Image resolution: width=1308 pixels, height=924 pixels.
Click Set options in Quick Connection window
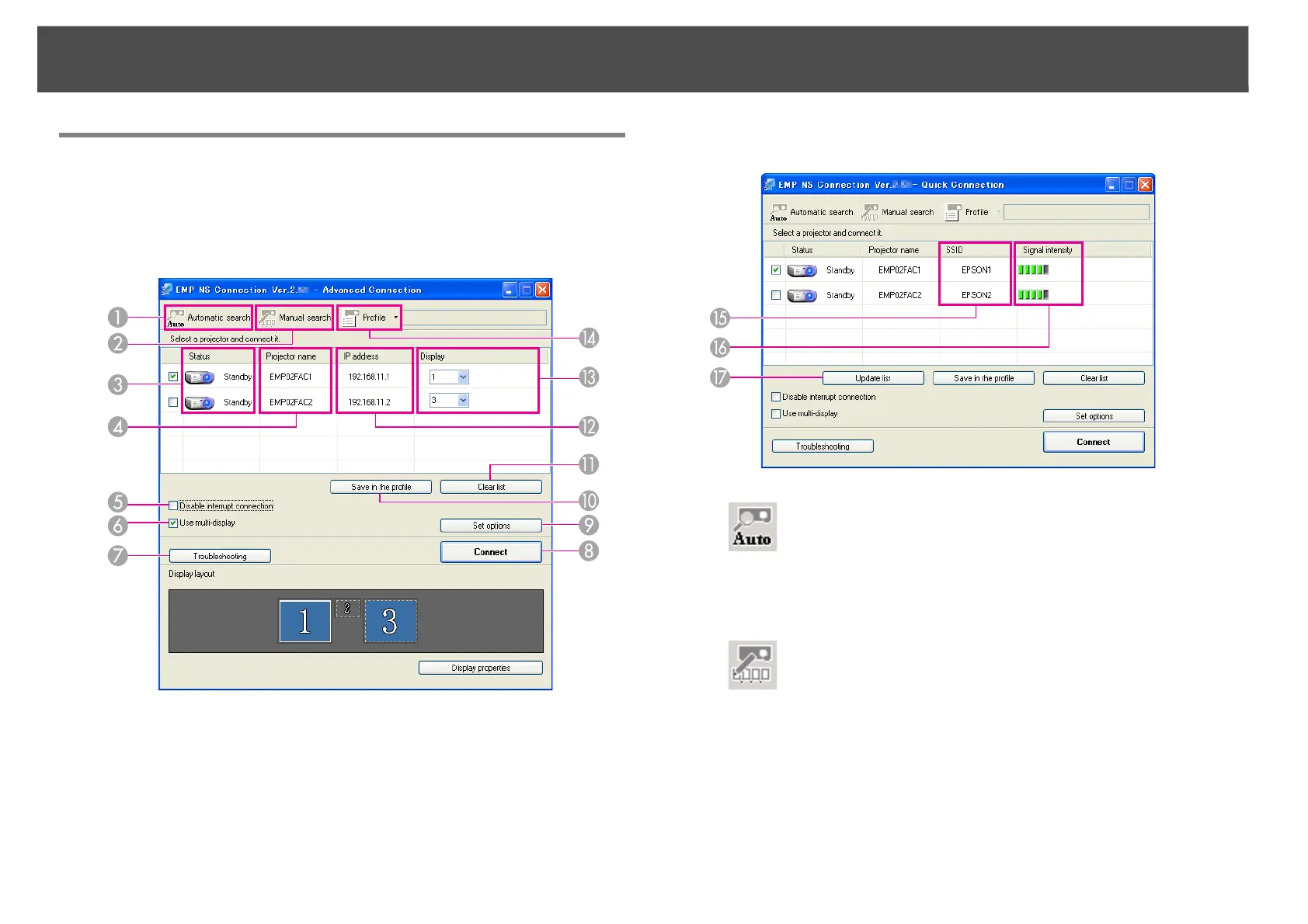point(1094,416)
